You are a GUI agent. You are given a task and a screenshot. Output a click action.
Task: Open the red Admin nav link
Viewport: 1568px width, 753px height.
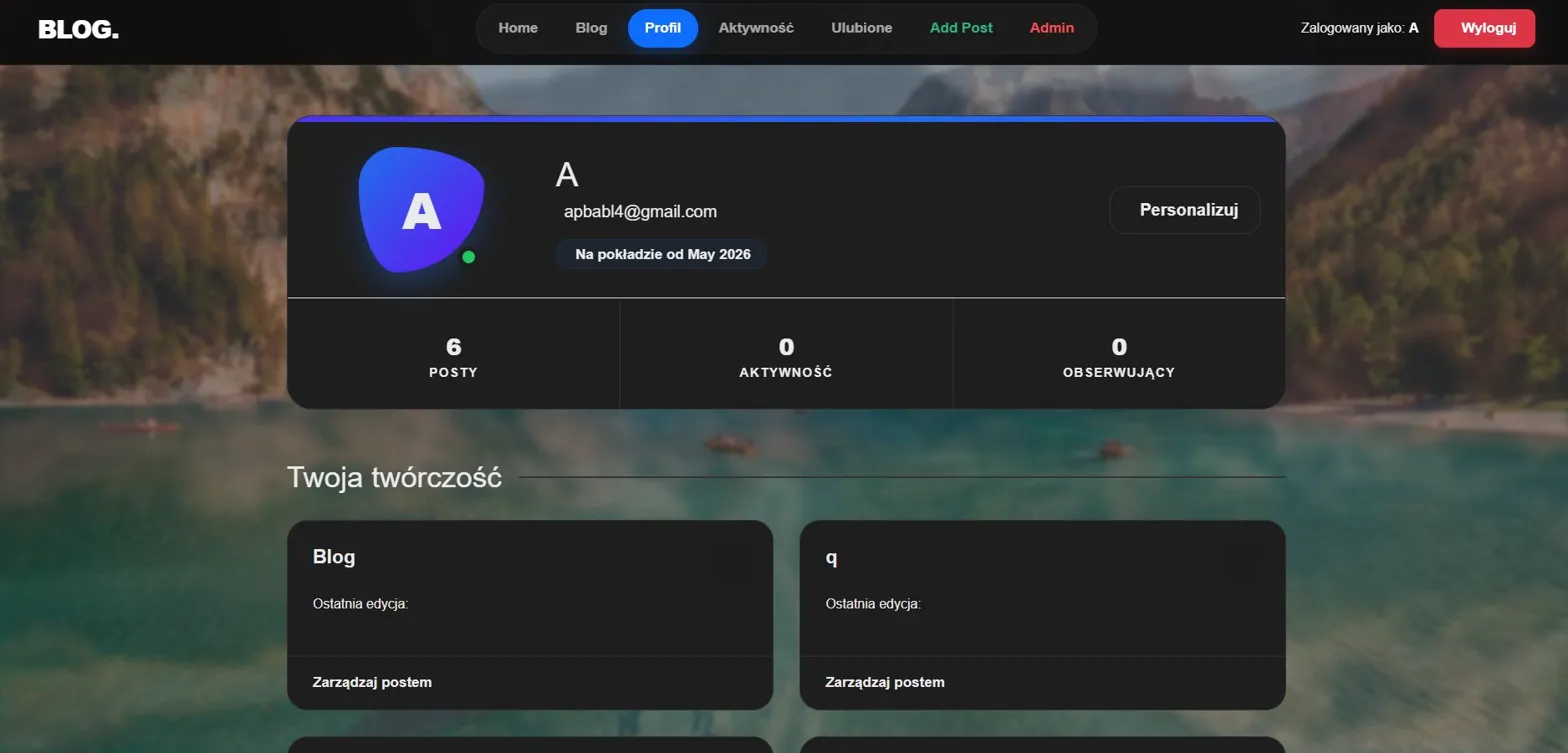(x=1052, y=28)
